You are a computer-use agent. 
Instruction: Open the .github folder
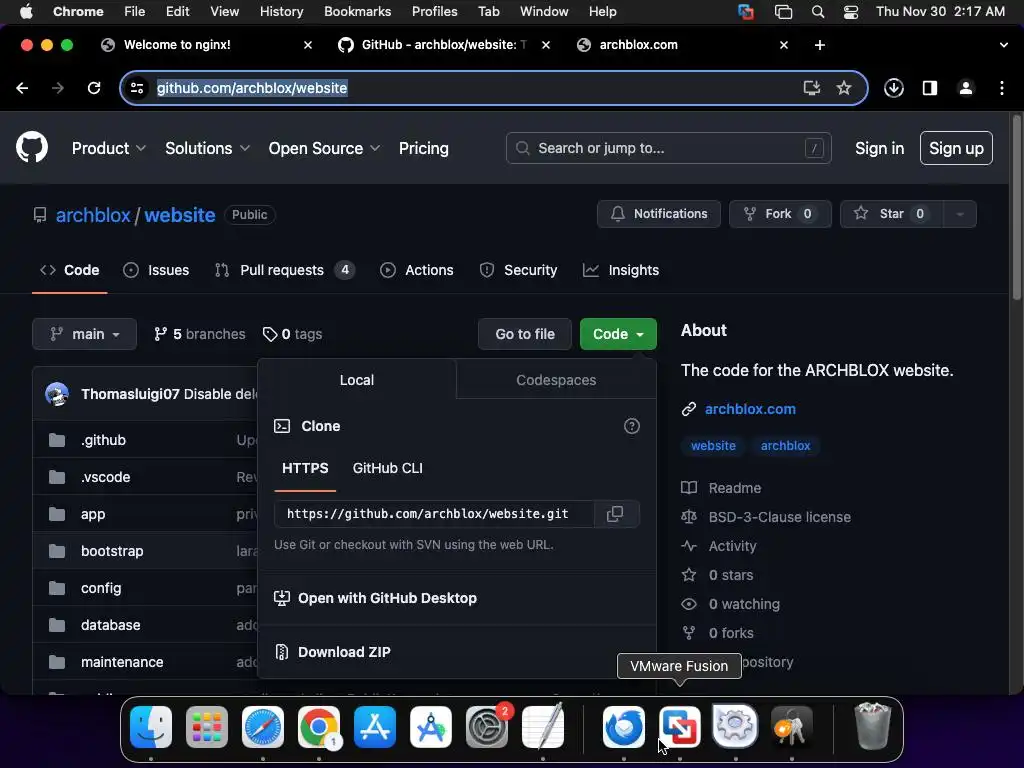pyautogui.click(x=103, y=440)
